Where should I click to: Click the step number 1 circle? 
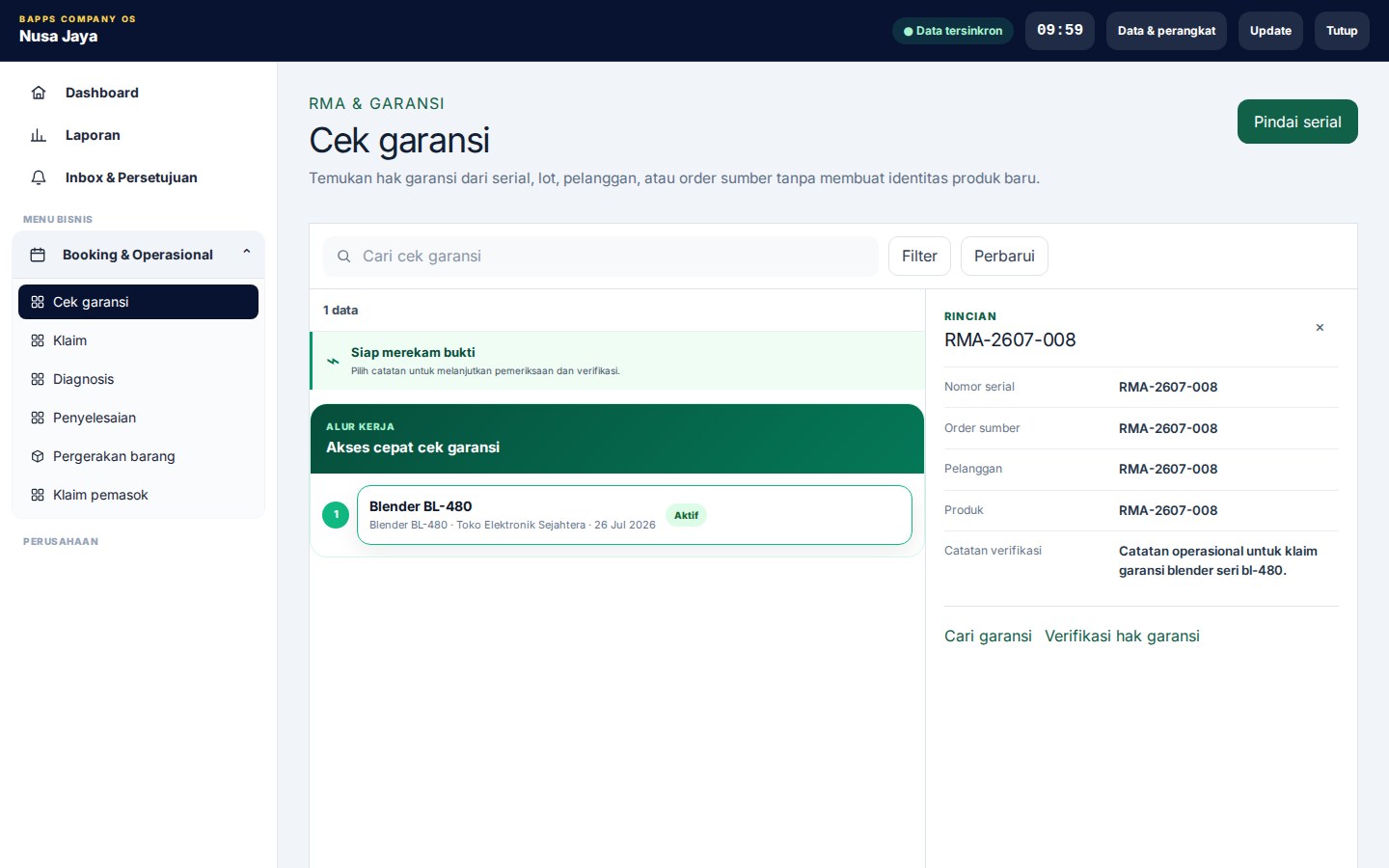click(336, 515)
